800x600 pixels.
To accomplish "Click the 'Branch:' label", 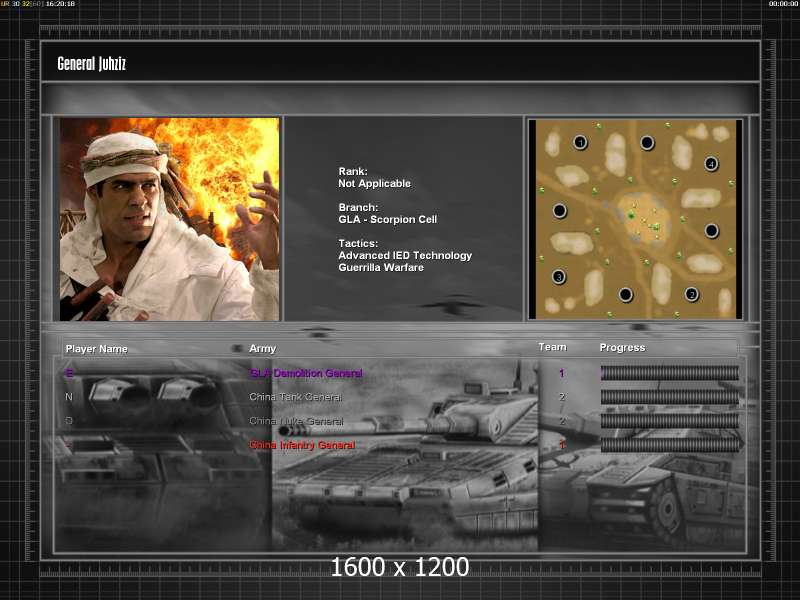I will pyautogui.click(x=358, y=208).
